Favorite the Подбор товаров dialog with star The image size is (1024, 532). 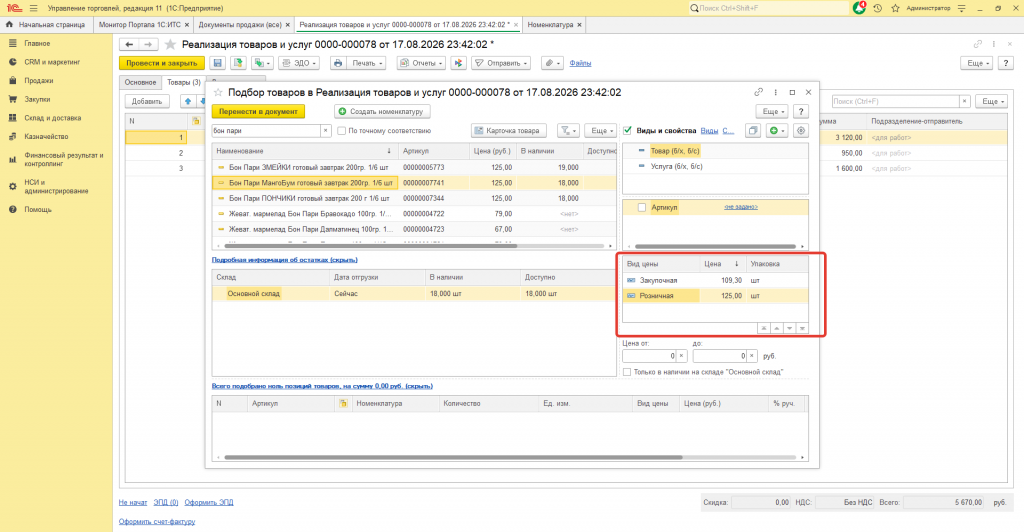(218, 93)
